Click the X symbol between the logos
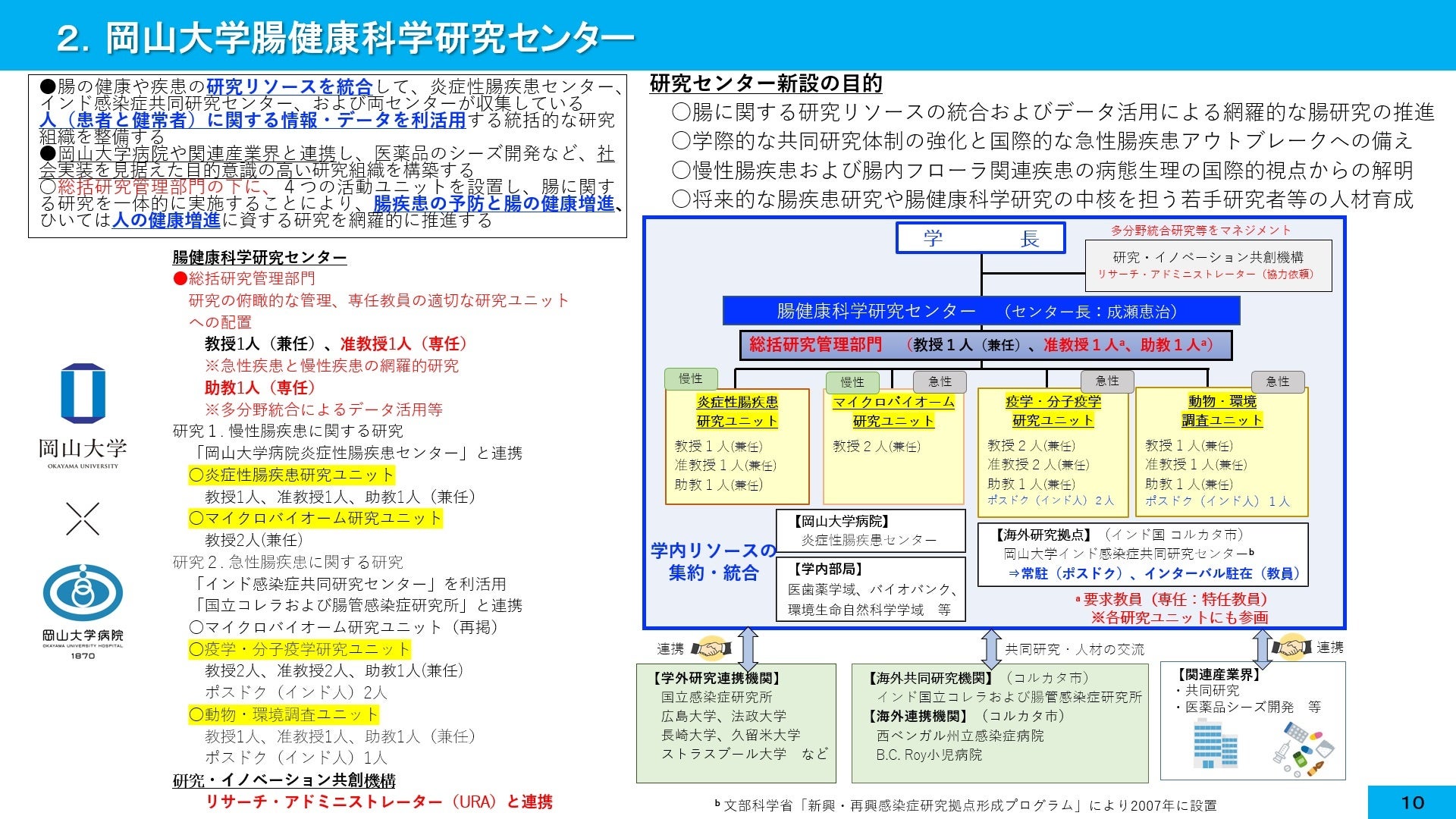Viewport: 1456px width, 819px height. point(83,519)
